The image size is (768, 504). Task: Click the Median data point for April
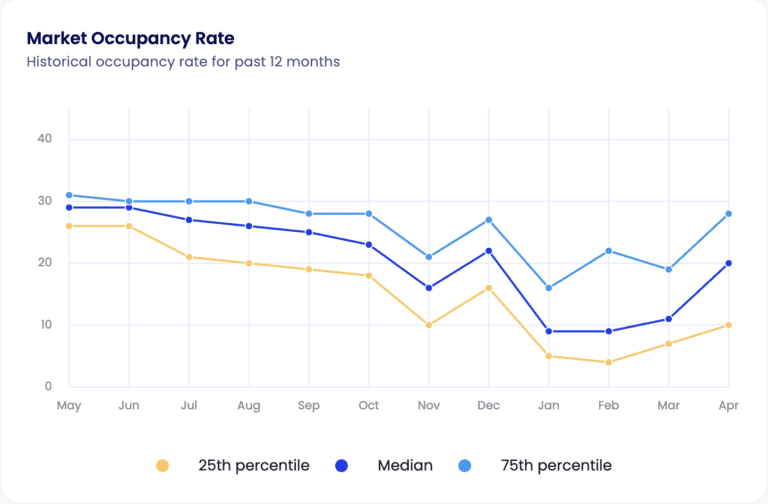click(x=729, y=263)
